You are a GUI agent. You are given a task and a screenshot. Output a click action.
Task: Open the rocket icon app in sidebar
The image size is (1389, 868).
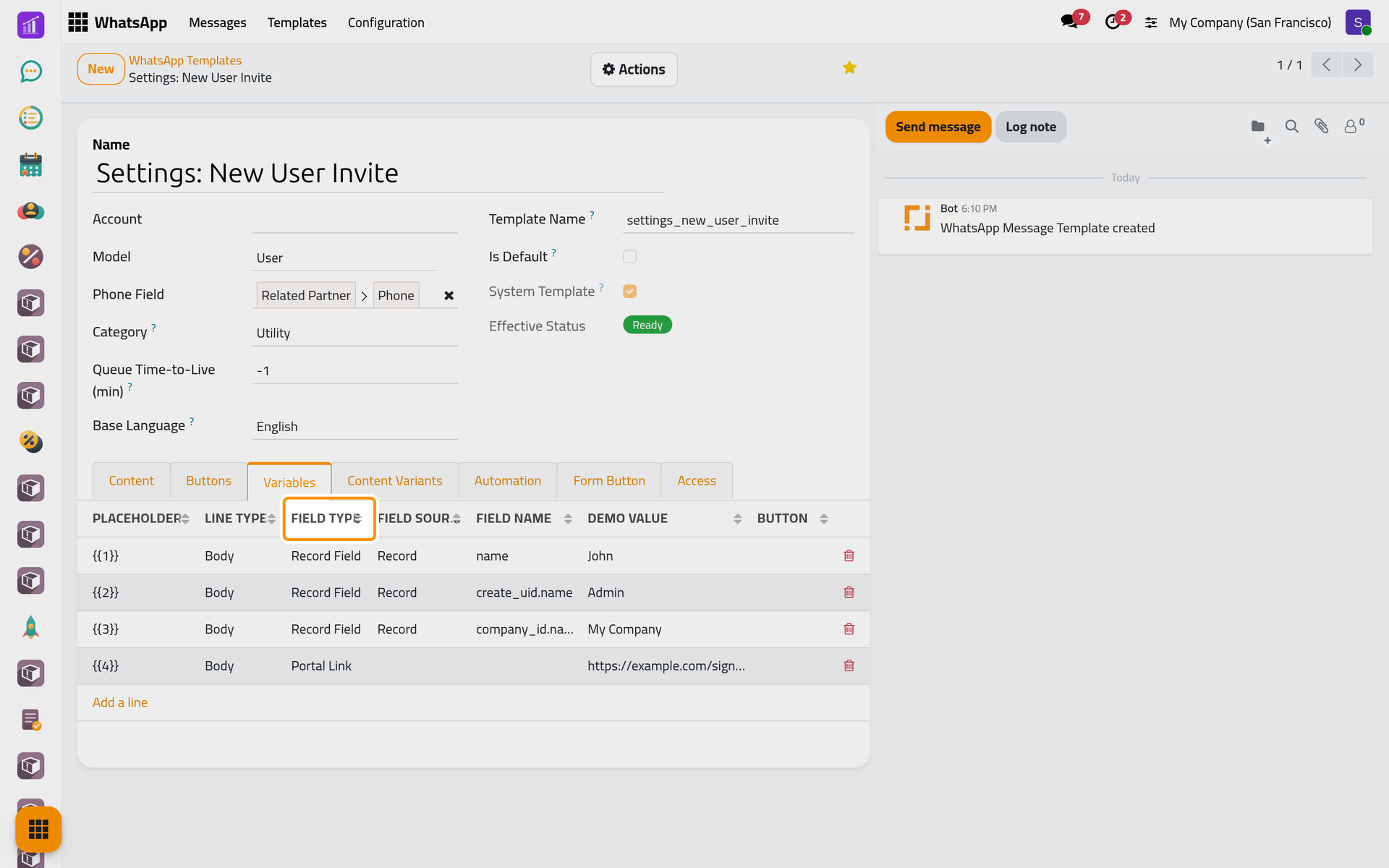point(30,627)
